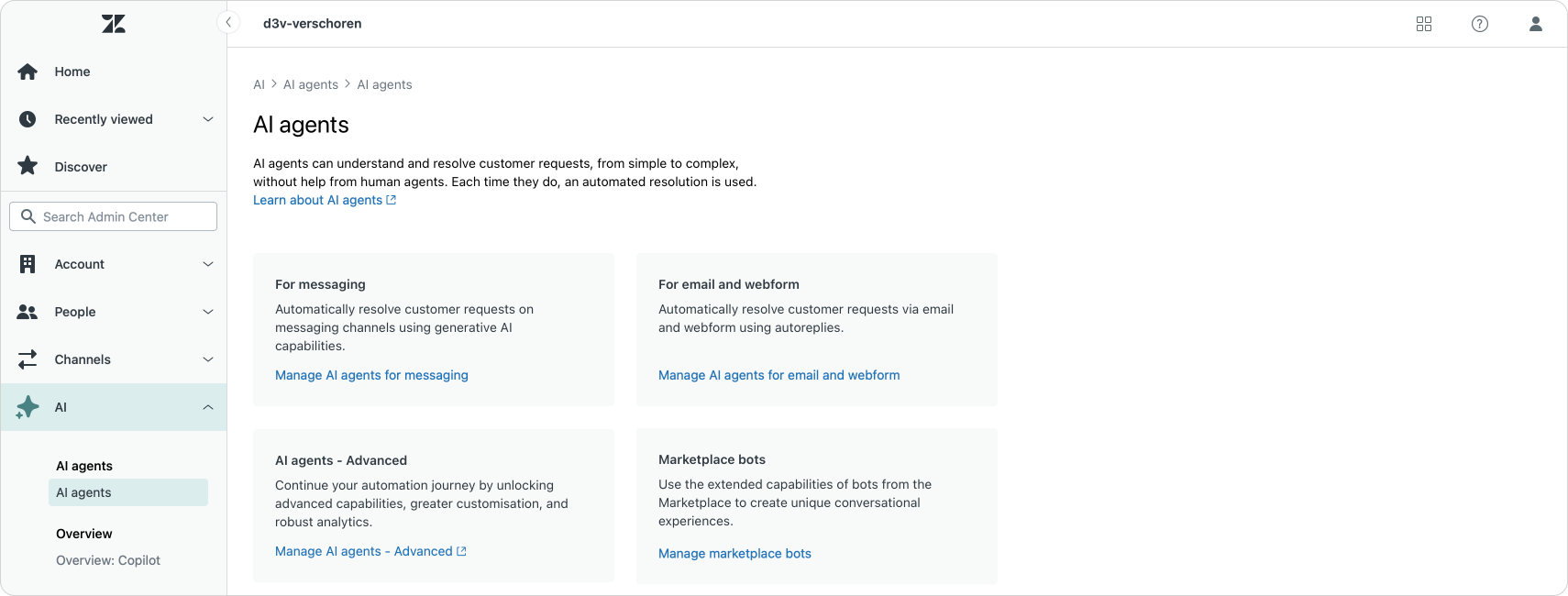Open the products grid icon
The width and height of the screenshot is (1568, 596).
pyautogui.click(x=1424, y=24)
